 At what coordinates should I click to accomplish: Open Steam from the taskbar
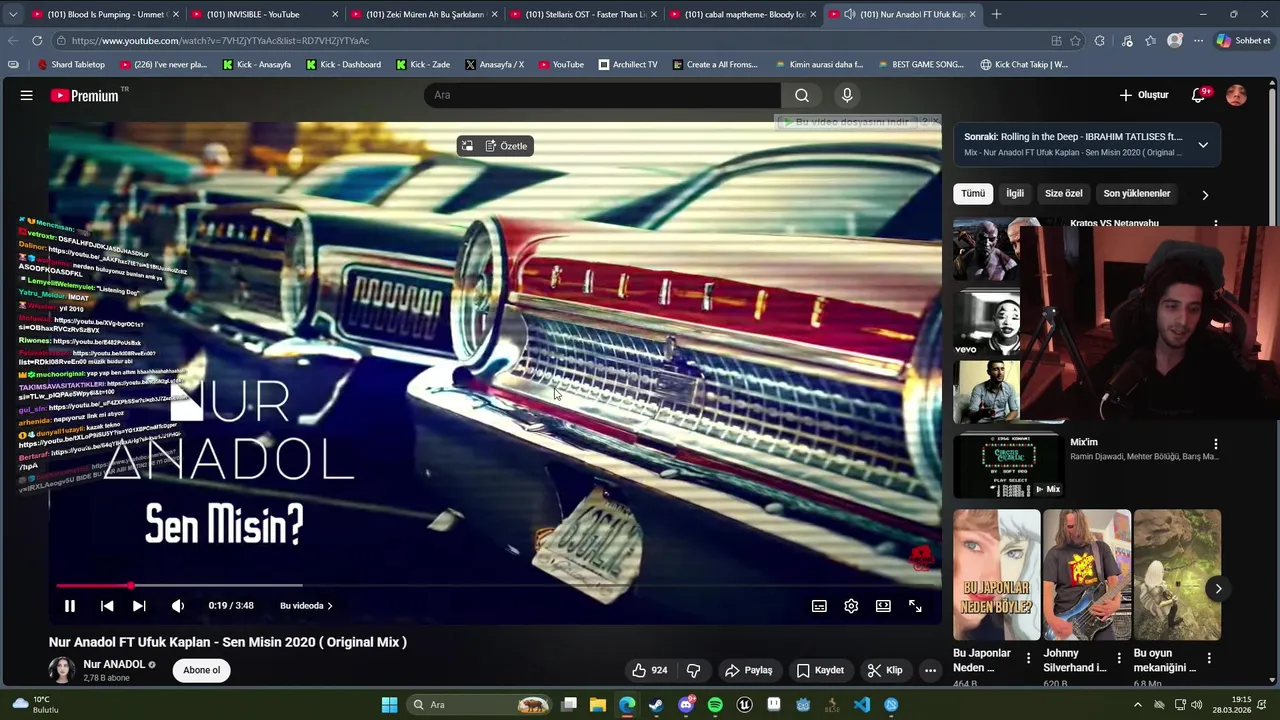point(656,705)
